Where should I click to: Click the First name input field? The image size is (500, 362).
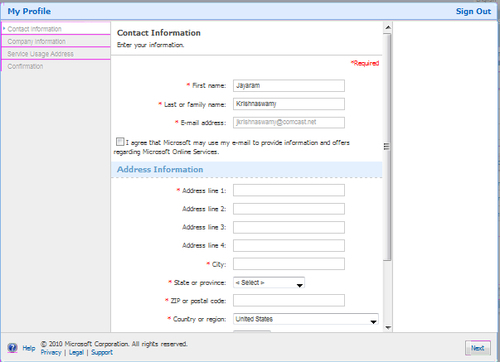pos(289,85)
